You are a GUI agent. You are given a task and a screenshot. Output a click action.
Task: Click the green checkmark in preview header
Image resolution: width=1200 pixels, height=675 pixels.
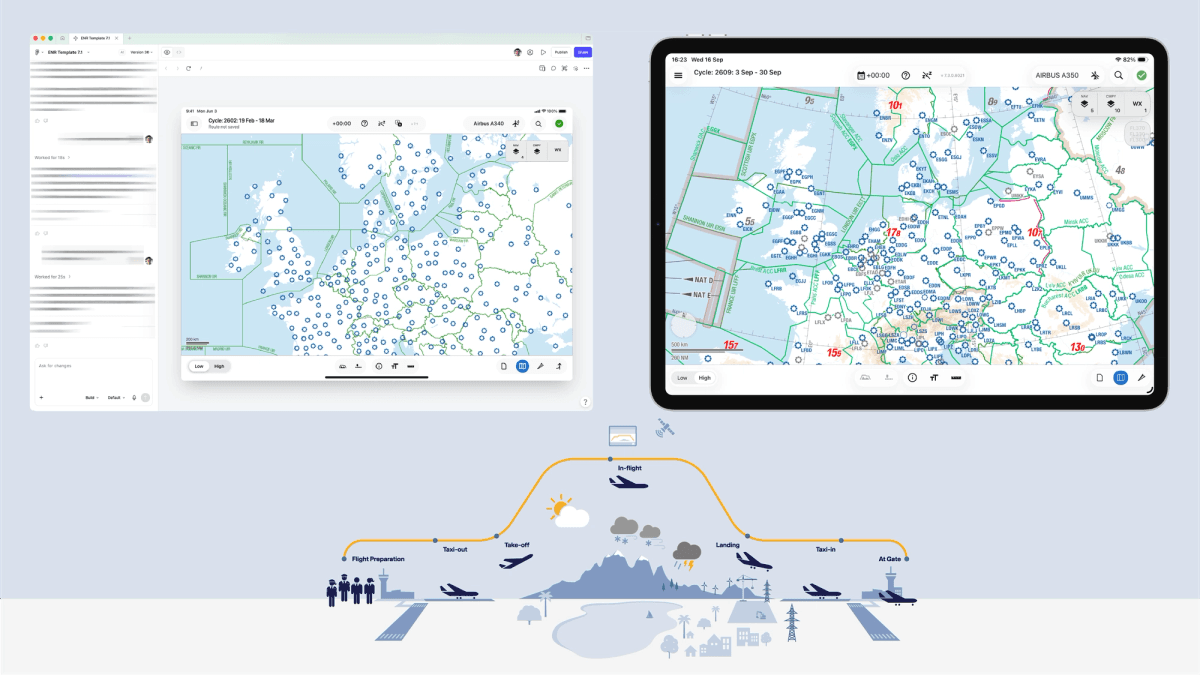(559, 124)
